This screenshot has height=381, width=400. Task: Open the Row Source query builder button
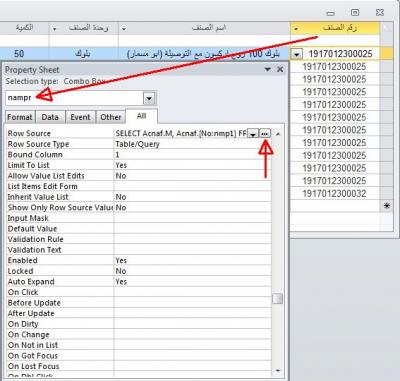pos(265,134)
